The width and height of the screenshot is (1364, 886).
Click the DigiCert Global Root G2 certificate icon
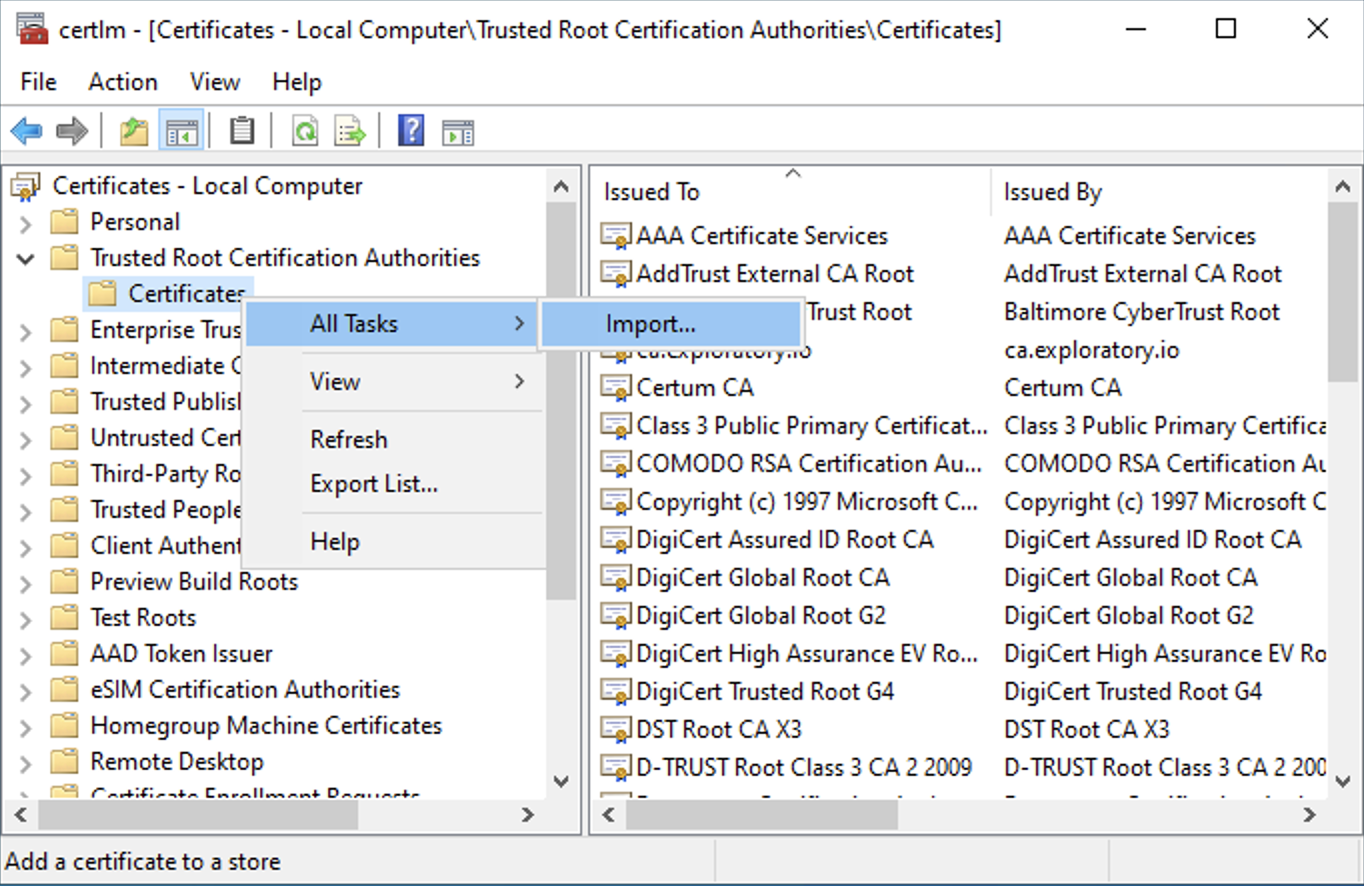[616, 616]
